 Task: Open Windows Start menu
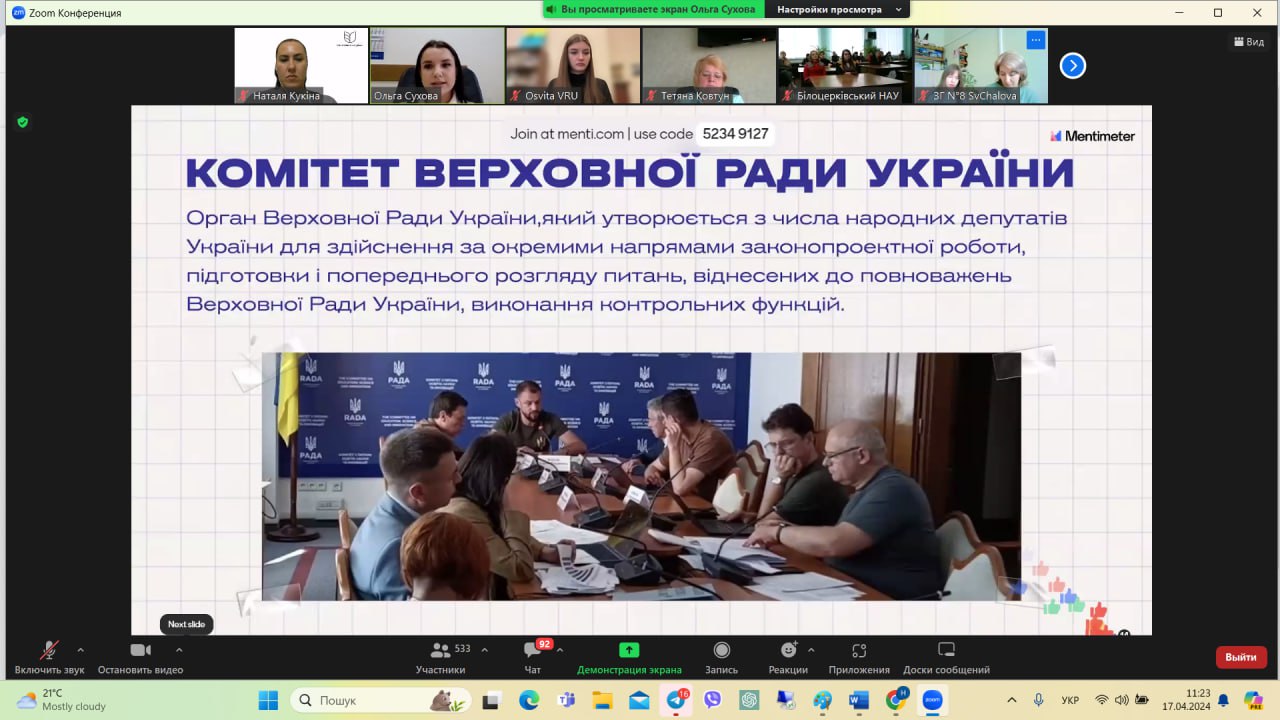(268, 701)
